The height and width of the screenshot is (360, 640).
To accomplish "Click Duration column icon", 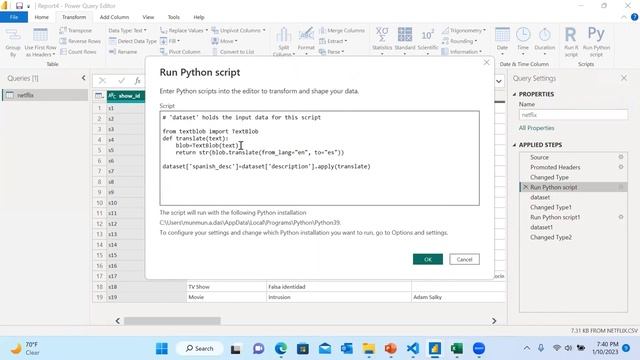I will point(544,41).
